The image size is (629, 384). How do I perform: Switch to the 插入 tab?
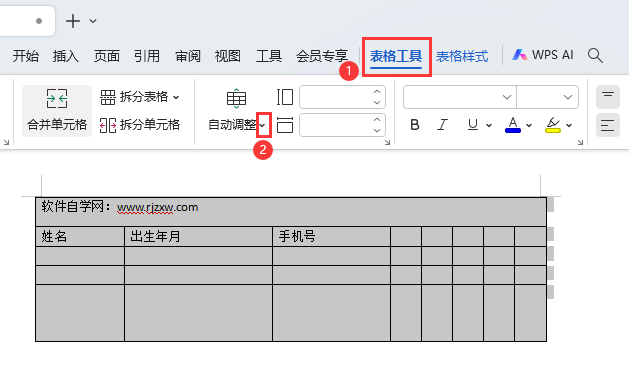tap(66, 56)
